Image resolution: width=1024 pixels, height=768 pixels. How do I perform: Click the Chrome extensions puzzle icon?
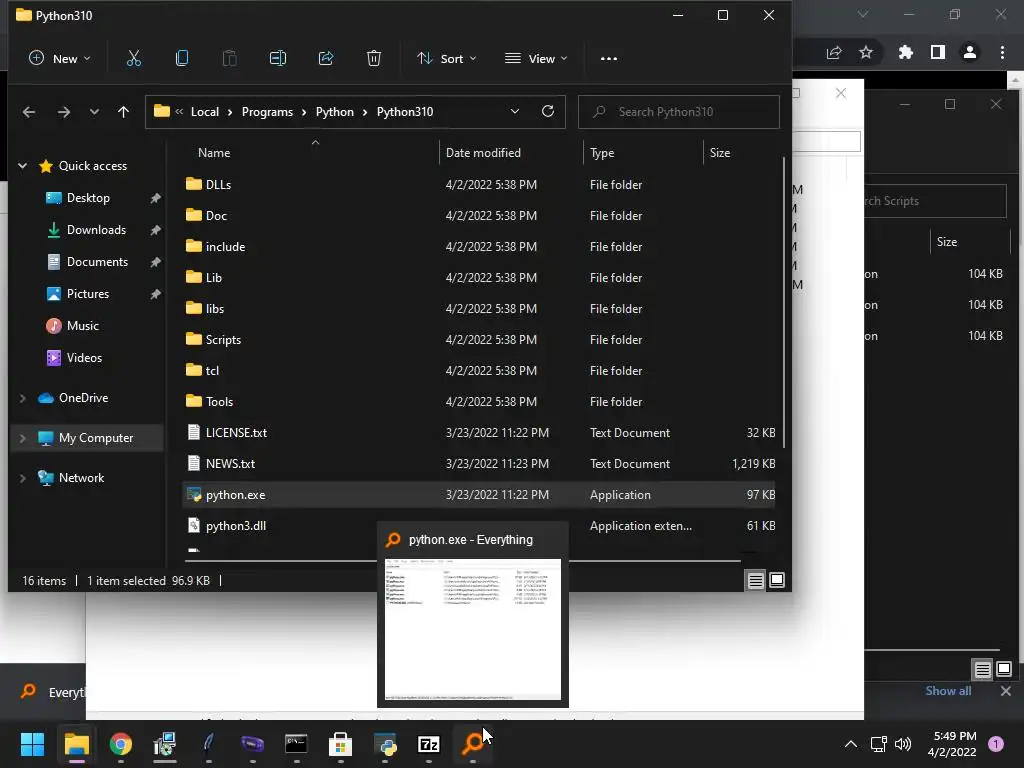905,52
